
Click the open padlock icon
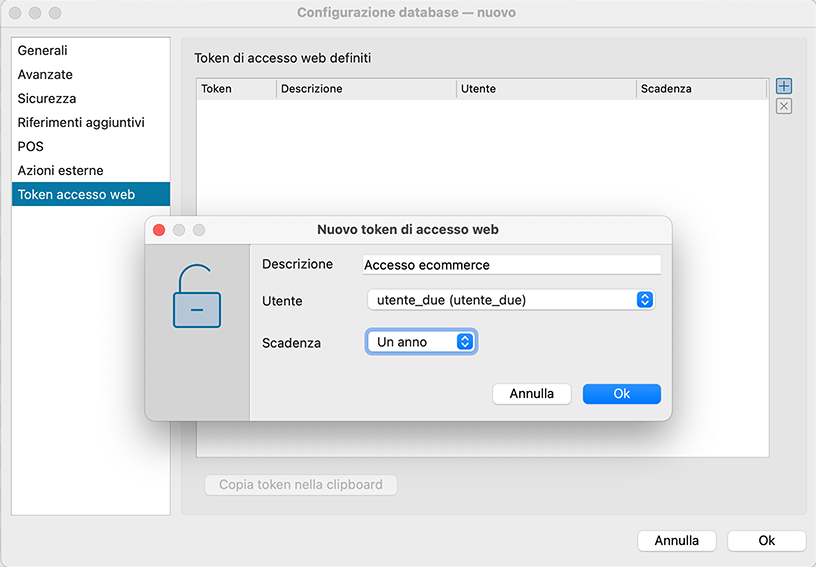tap(197, 296)
